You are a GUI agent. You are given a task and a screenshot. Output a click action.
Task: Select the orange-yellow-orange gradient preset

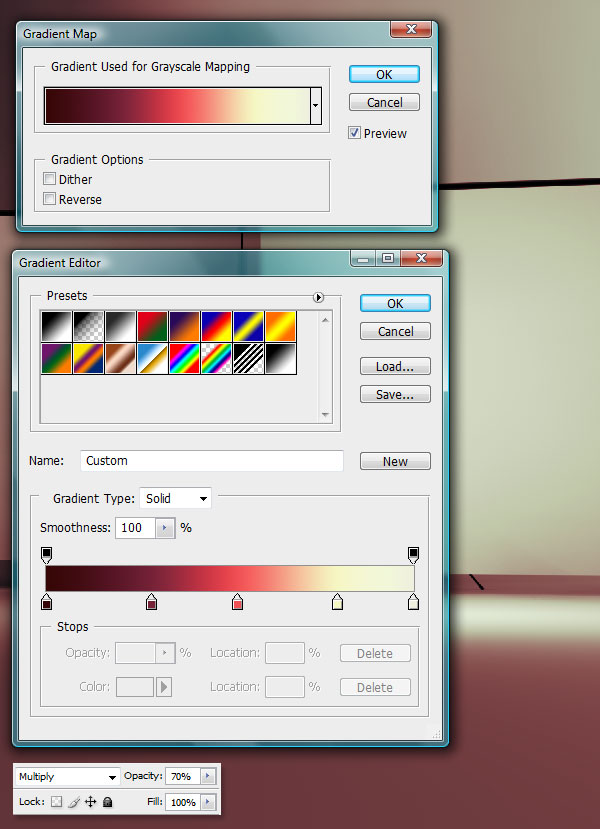pyautogui.click(x=280, y=326)
